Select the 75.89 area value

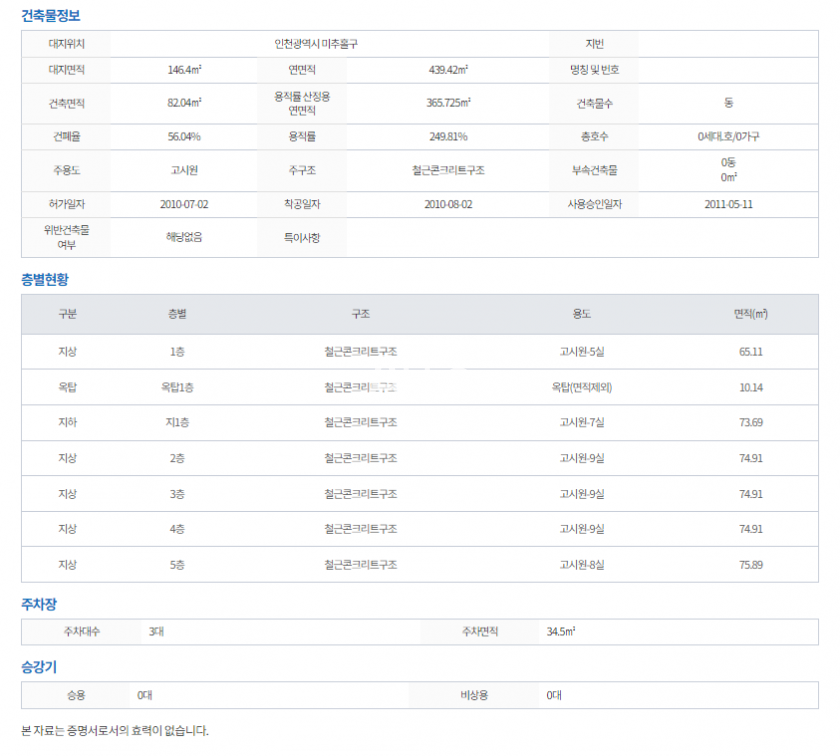[x=751, y=565]
